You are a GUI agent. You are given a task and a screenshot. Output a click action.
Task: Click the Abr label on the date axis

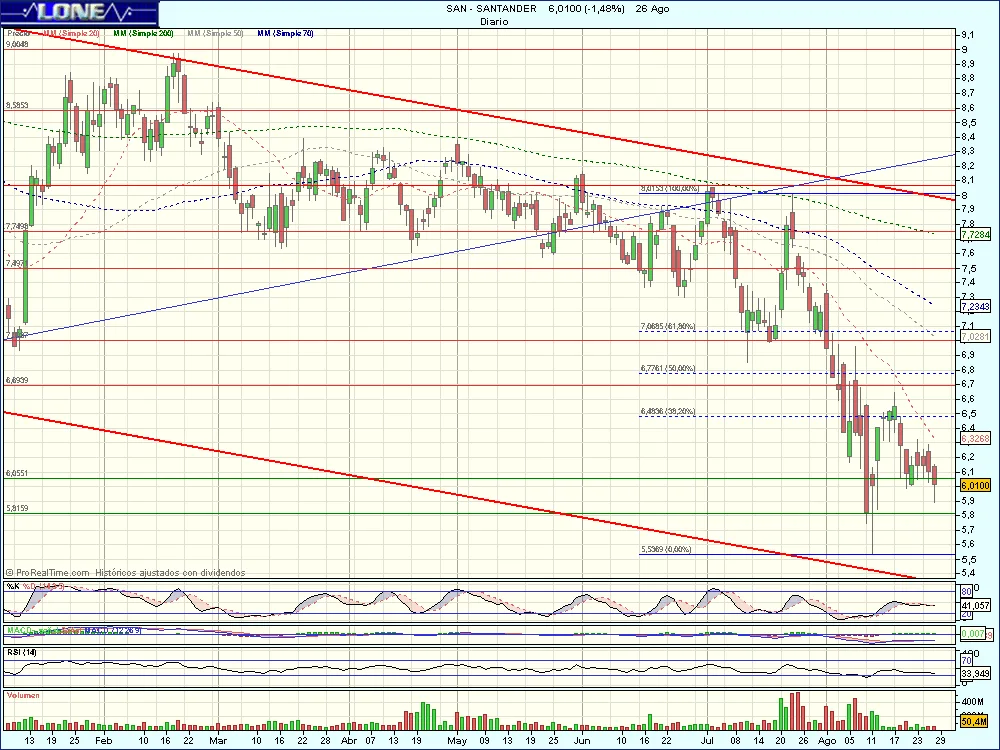coord(349,740)
